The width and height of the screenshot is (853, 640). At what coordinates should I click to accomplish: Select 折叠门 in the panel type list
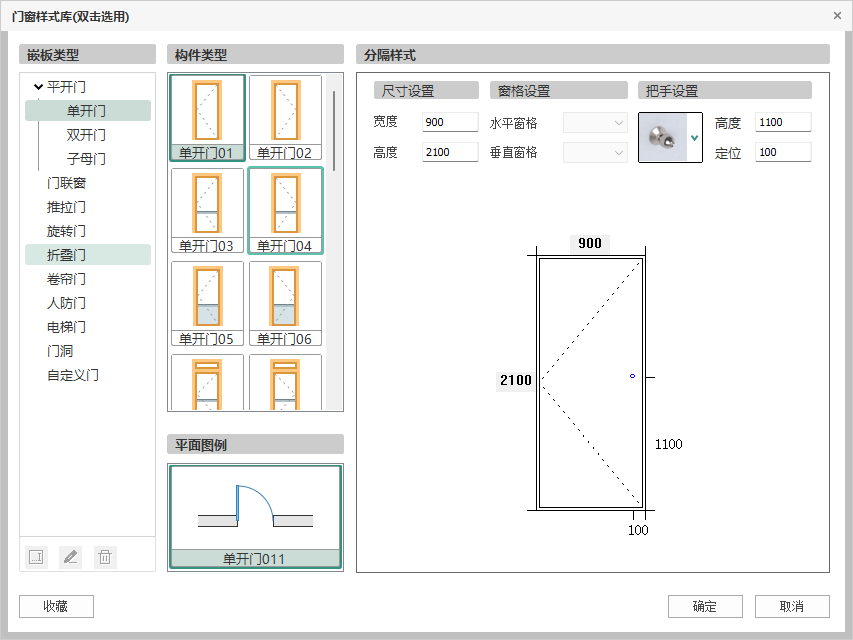(x=88, y=255)
